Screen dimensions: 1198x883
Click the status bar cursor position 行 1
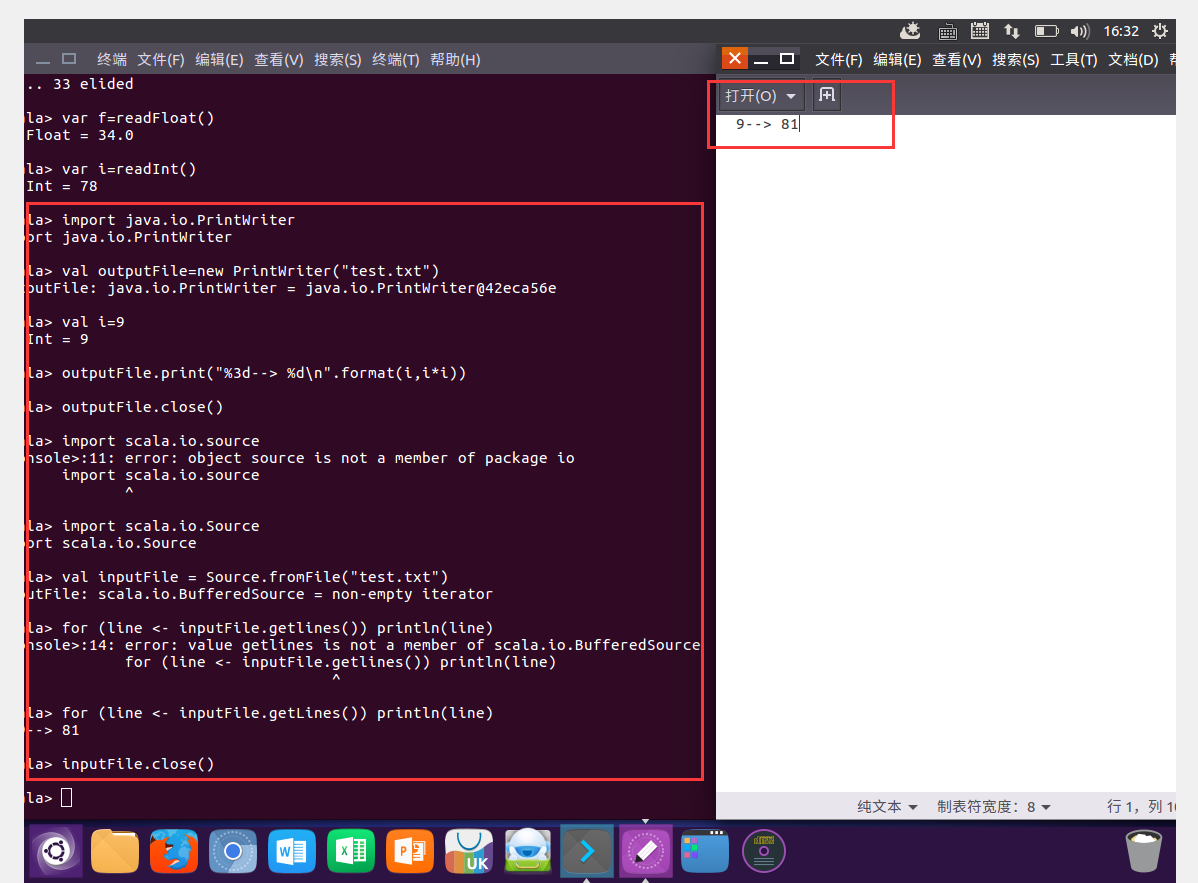pyautogui.click(x=1120, y=807)
